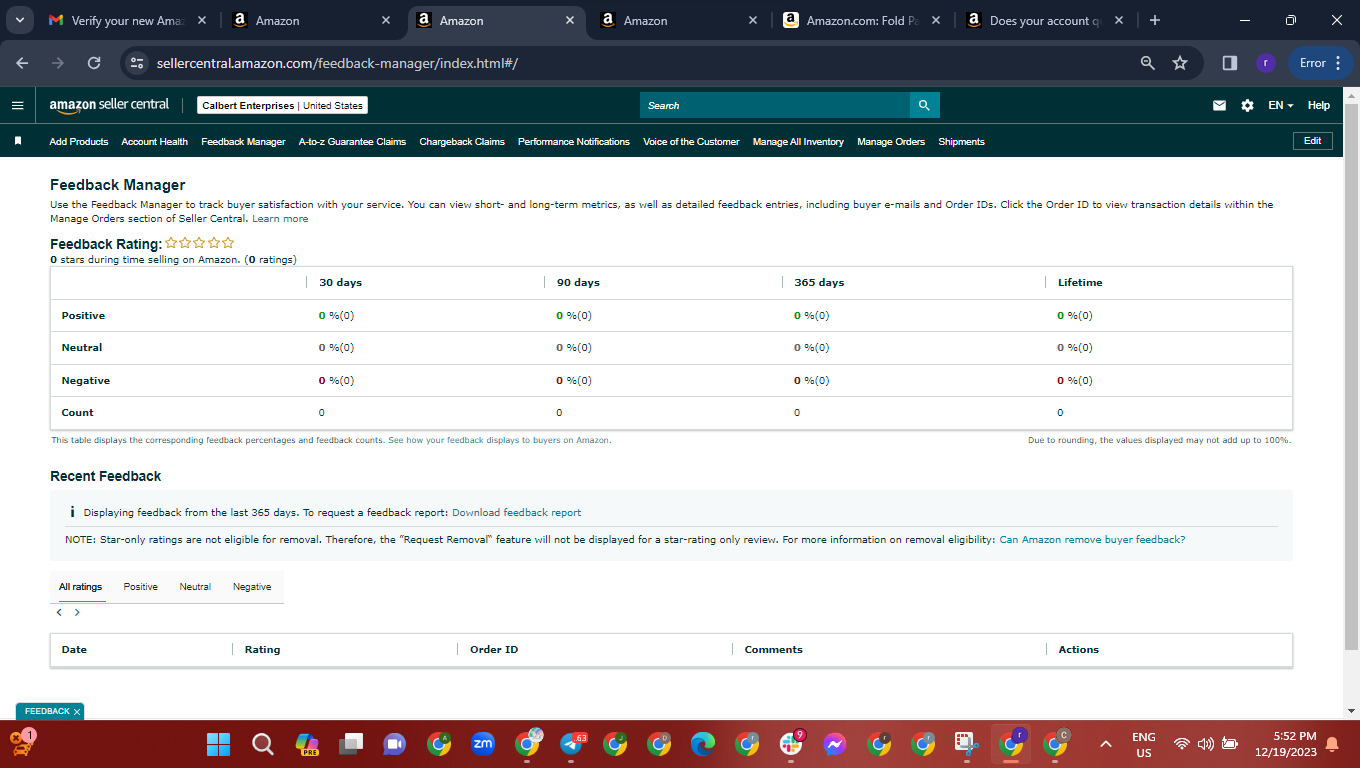
Task: Open the Chrome three-dot menu
Action: coord(1338,63)
